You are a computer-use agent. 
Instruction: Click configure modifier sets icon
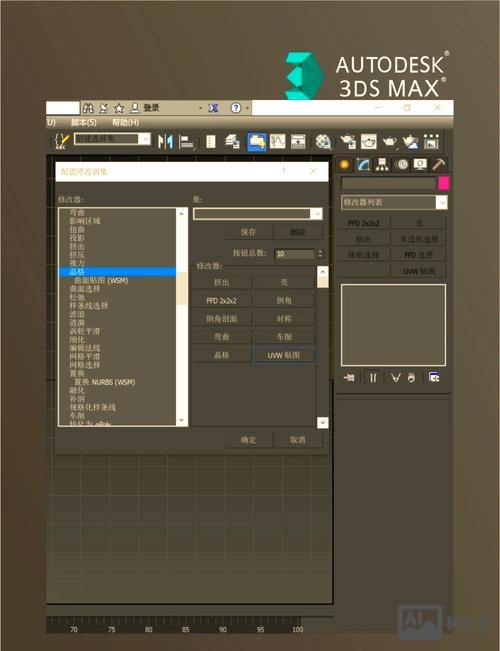pos(434,377)
